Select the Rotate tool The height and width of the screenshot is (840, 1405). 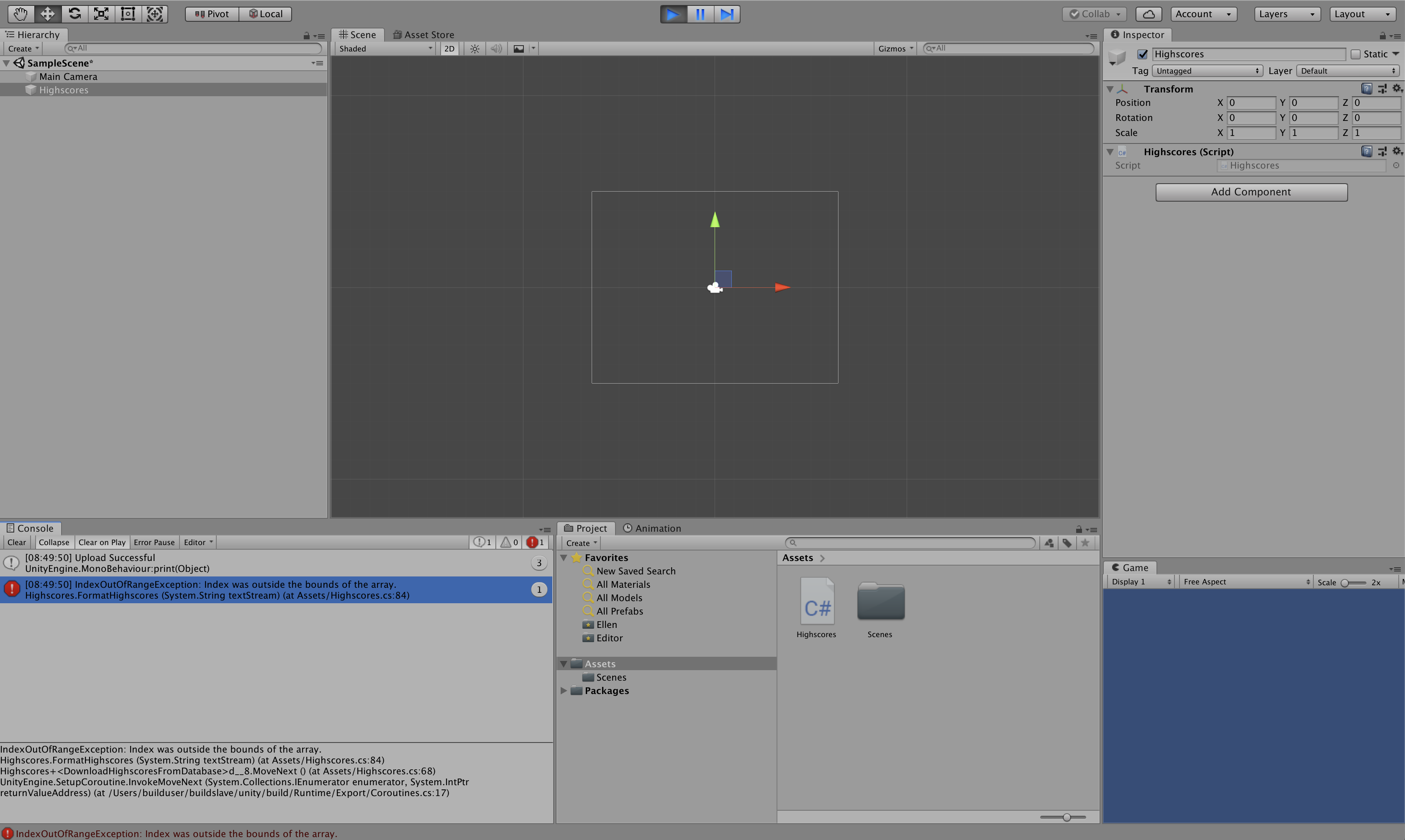74,14
